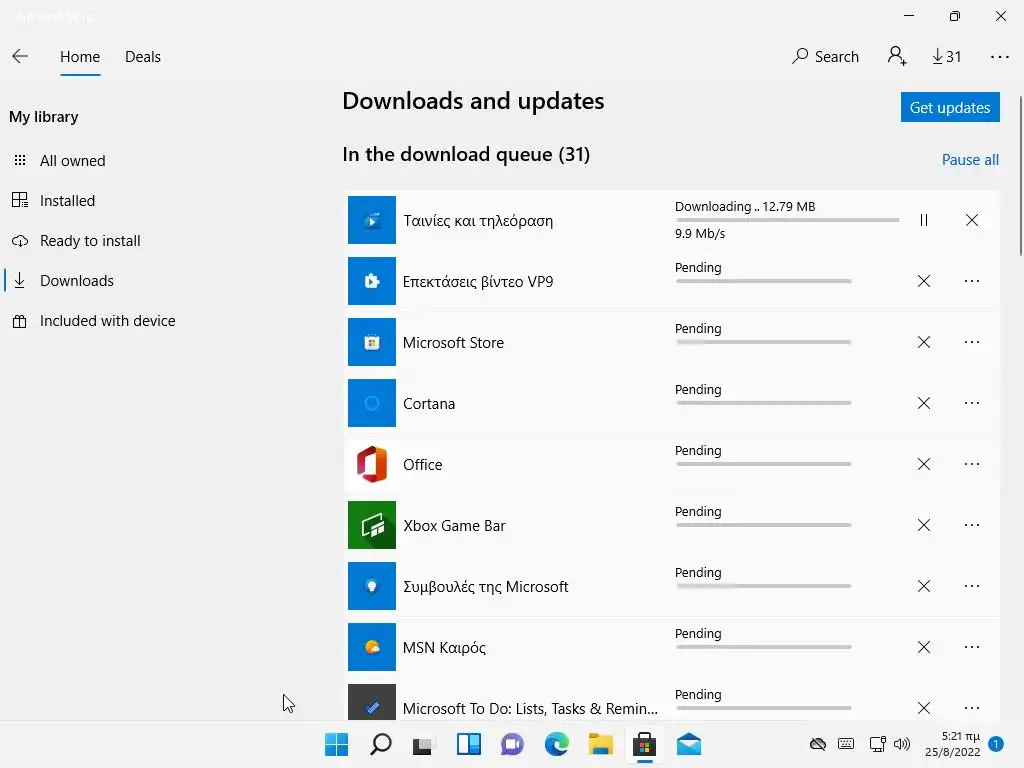
Task: Click the touch keyboard tray icon
Action: point(846,744)
